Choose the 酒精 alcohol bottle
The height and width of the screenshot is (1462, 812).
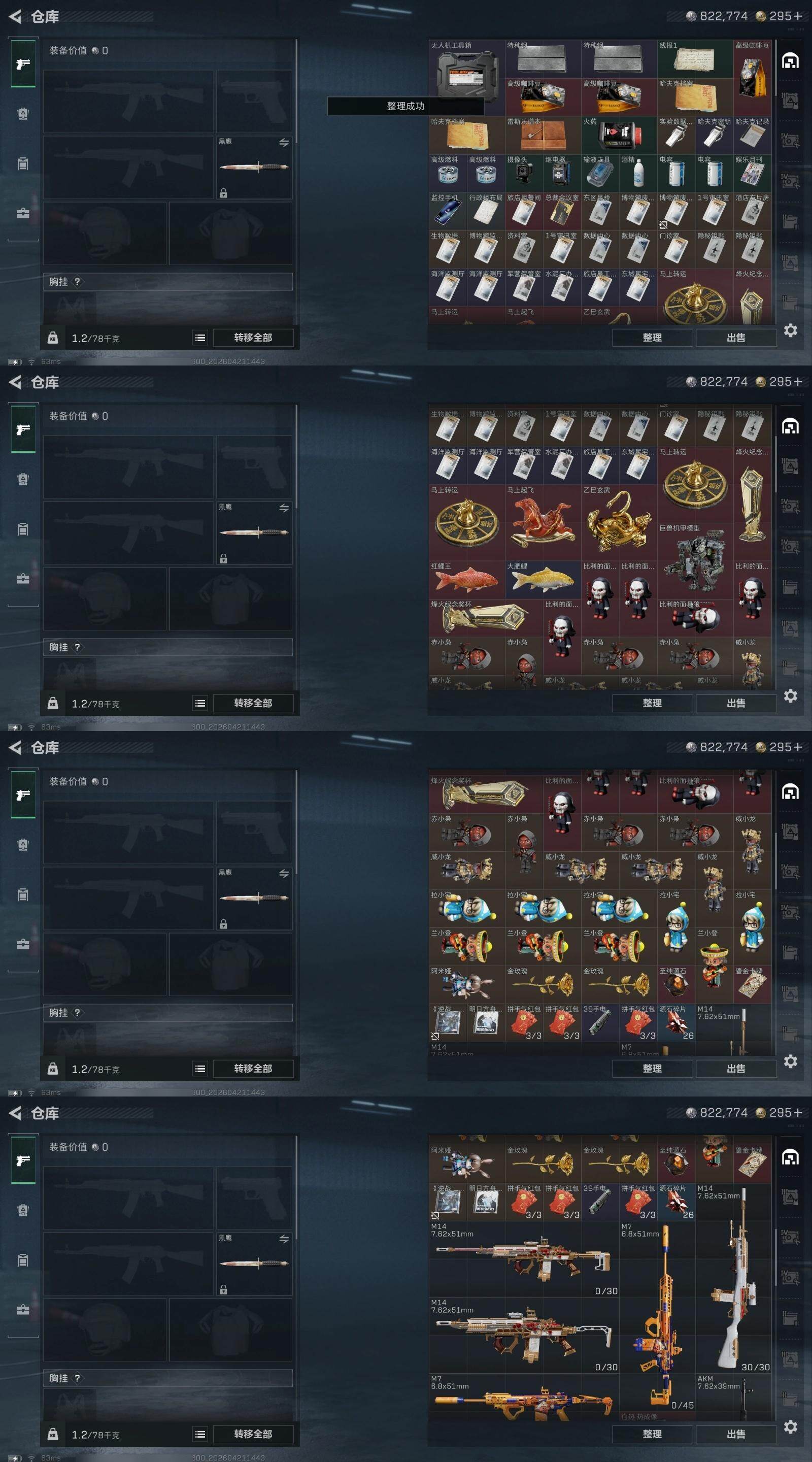coord(638,173)
